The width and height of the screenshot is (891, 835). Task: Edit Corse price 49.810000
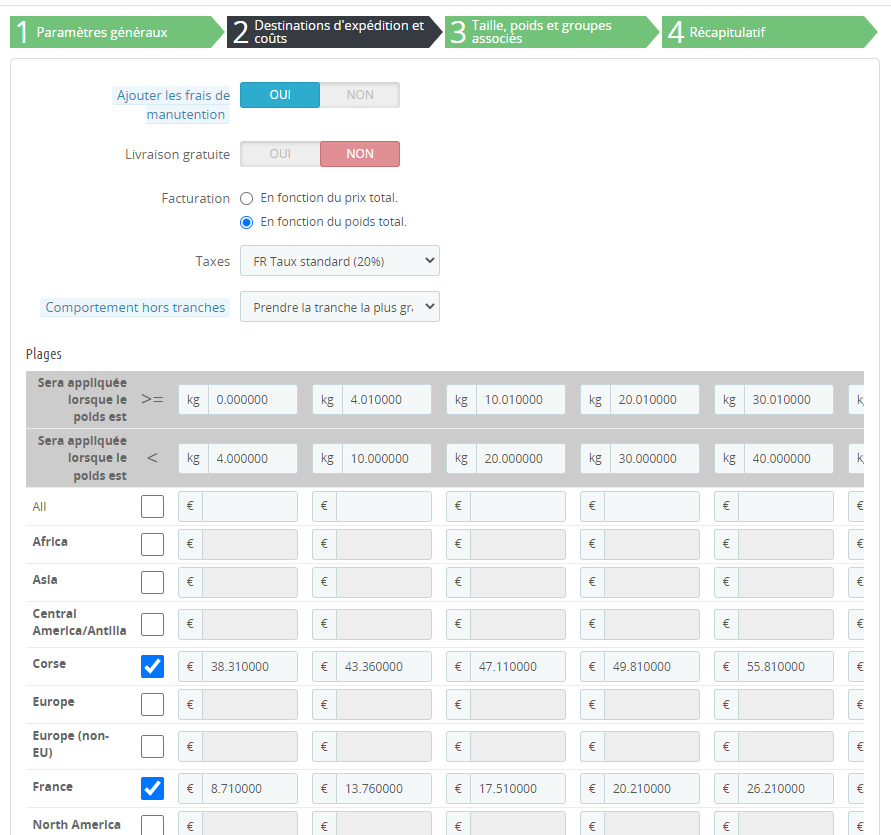652,667
